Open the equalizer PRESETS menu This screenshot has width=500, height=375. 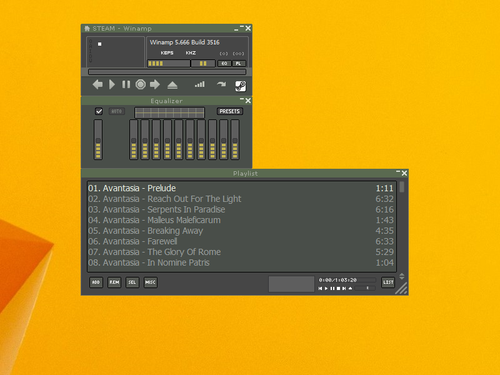coord(230,111)
